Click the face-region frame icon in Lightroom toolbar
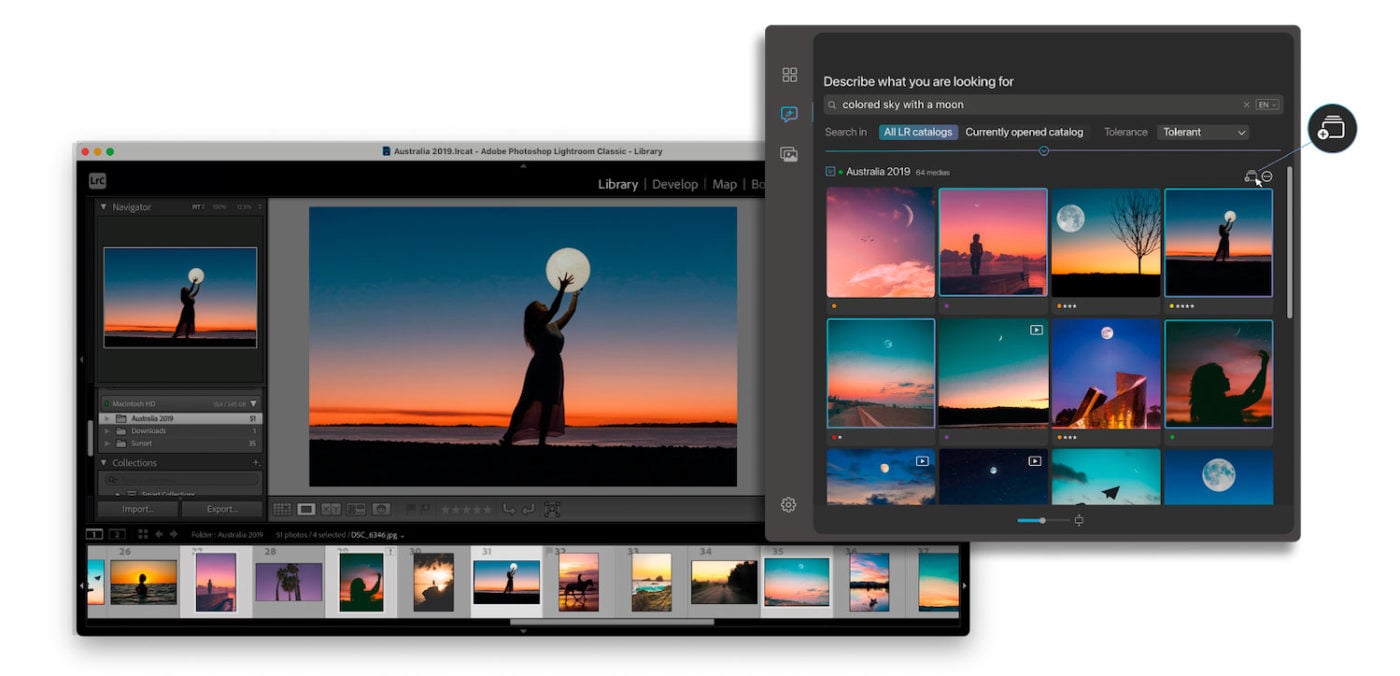The width and height of the screenshot is (1400, 676). pos(552,510)
